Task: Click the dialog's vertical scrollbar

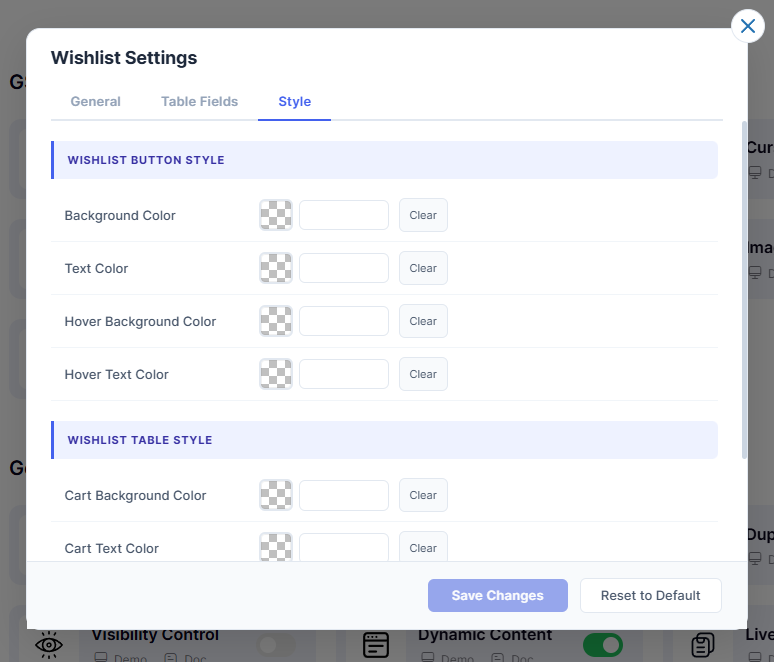Action: [743, 290]
